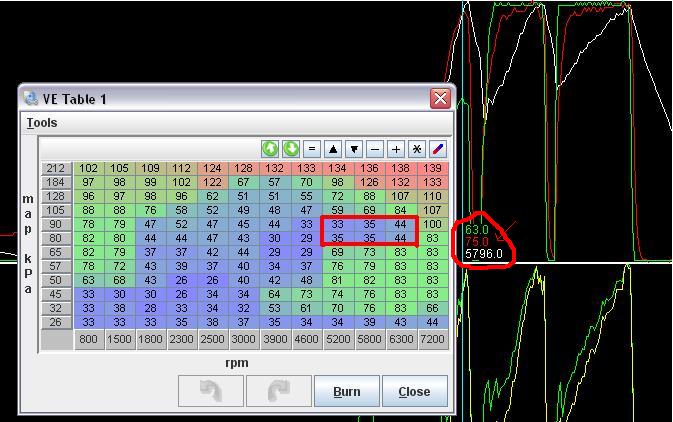Select the cell showing 109
The width and height of the screenshot is (673, 422).
pyautogui.click(x=150, y=168)
